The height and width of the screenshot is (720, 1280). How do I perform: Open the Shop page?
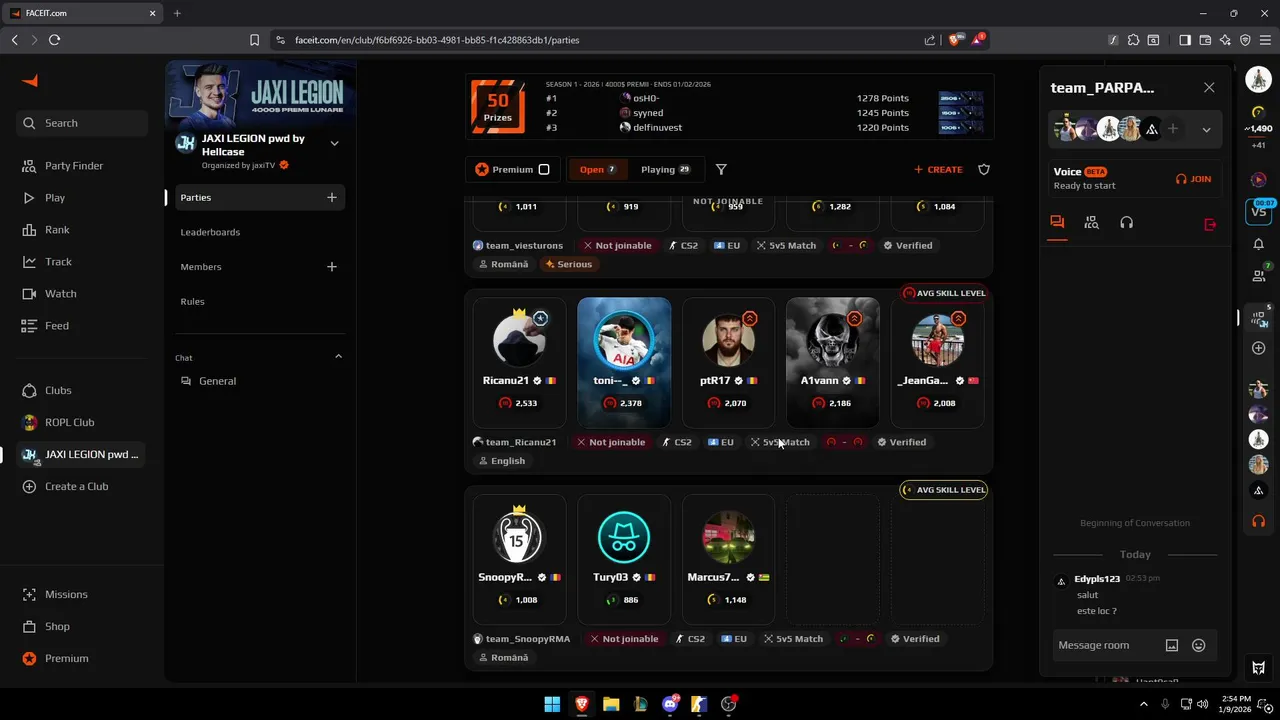(46, 626)
